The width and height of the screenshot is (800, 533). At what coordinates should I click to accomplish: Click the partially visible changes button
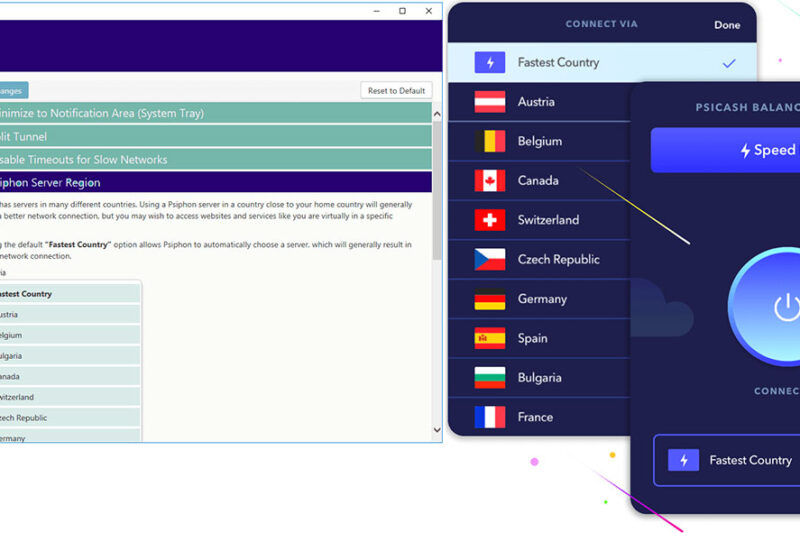click(x=14, y=91)
